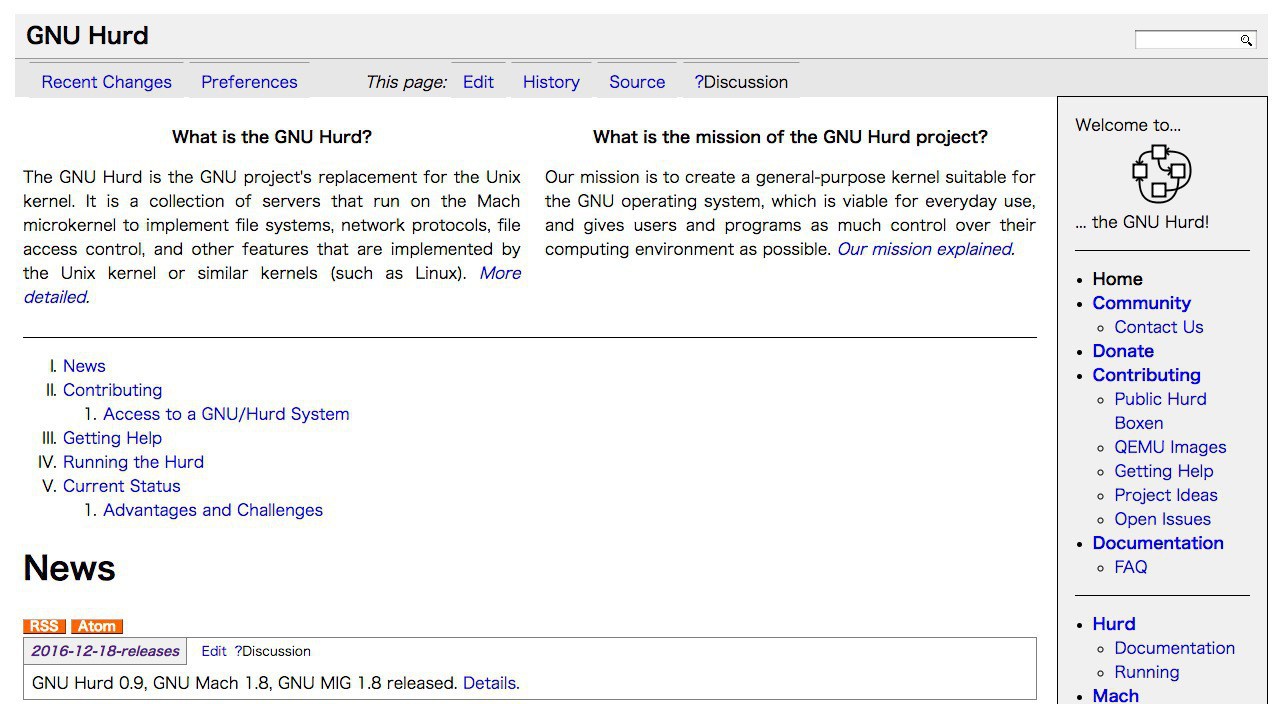Open the page Source tab
This screenshot has width=1279, height=704.
click(x=637, y=82)
